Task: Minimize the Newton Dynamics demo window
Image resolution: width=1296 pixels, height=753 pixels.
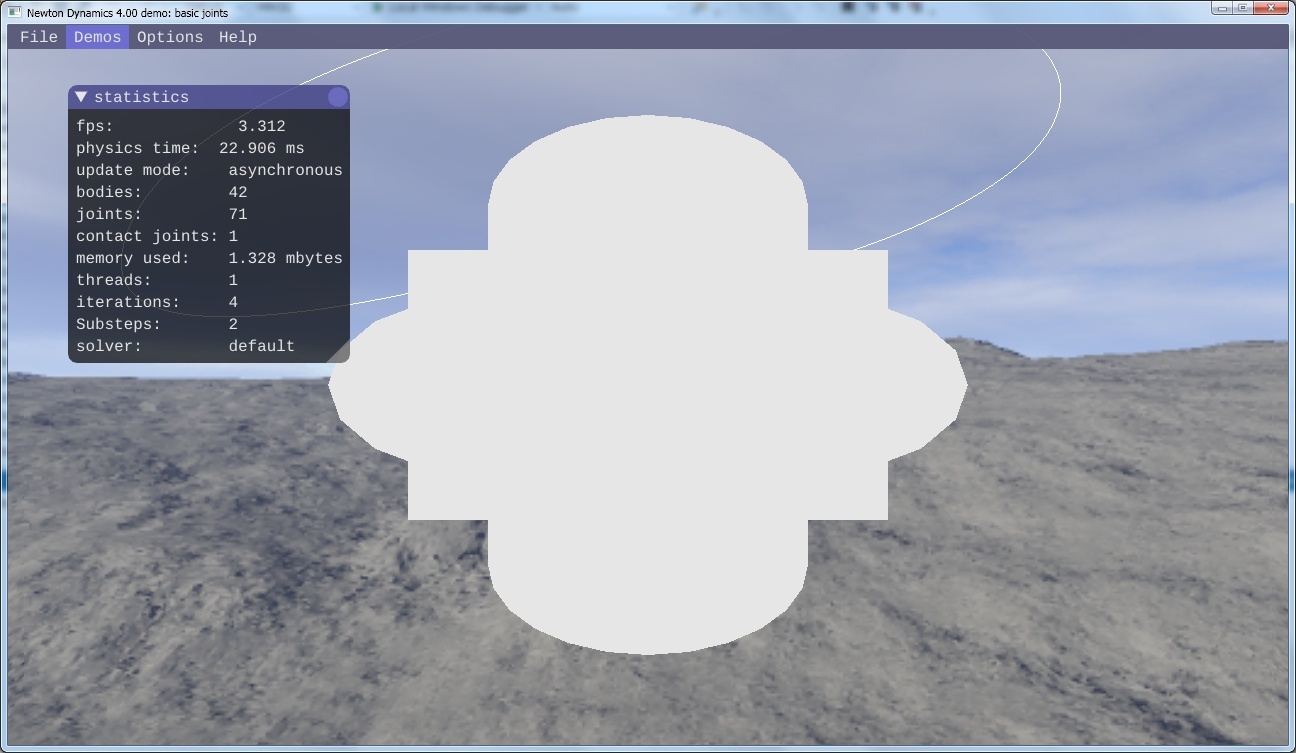Action: pos(1222,8)
